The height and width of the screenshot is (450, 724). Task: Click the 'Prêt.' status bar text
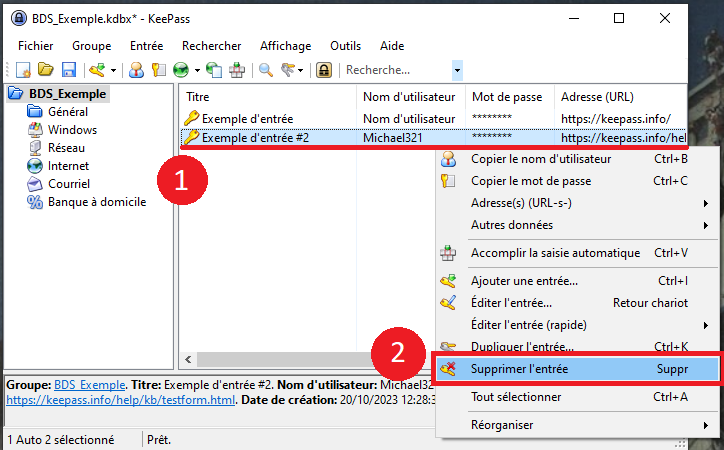[x=159, y=440]
